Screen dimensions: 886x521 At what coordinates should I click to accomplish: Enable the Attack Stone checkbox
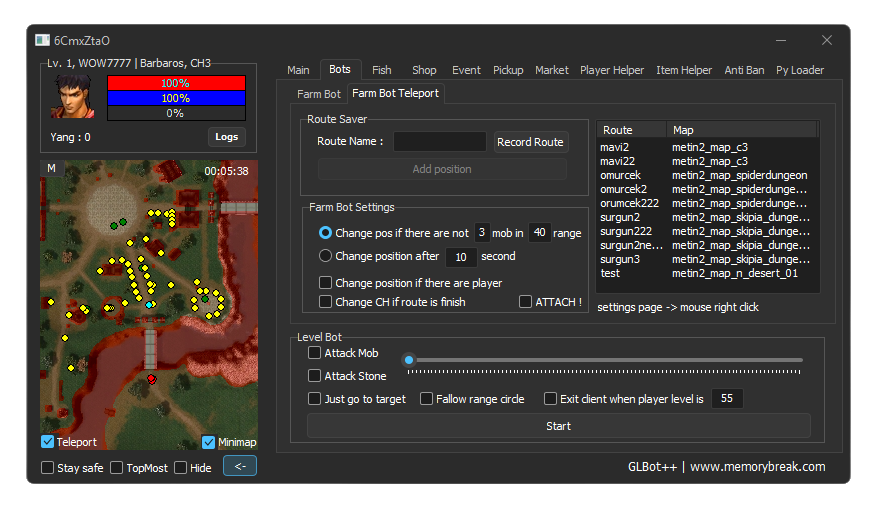pos(314,376)
